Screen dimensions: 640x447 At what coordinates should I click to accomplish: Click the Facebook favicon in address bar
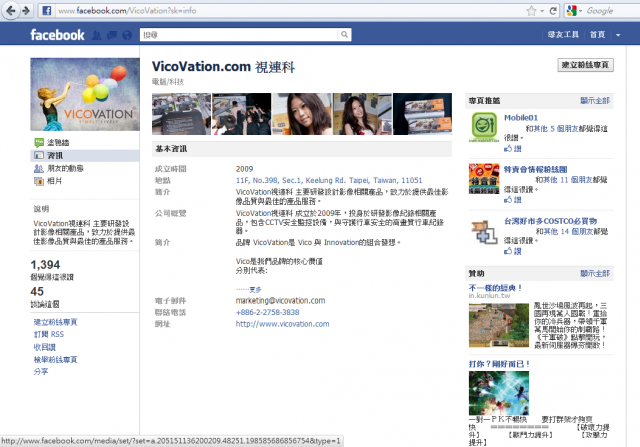[x=47, y=11]
